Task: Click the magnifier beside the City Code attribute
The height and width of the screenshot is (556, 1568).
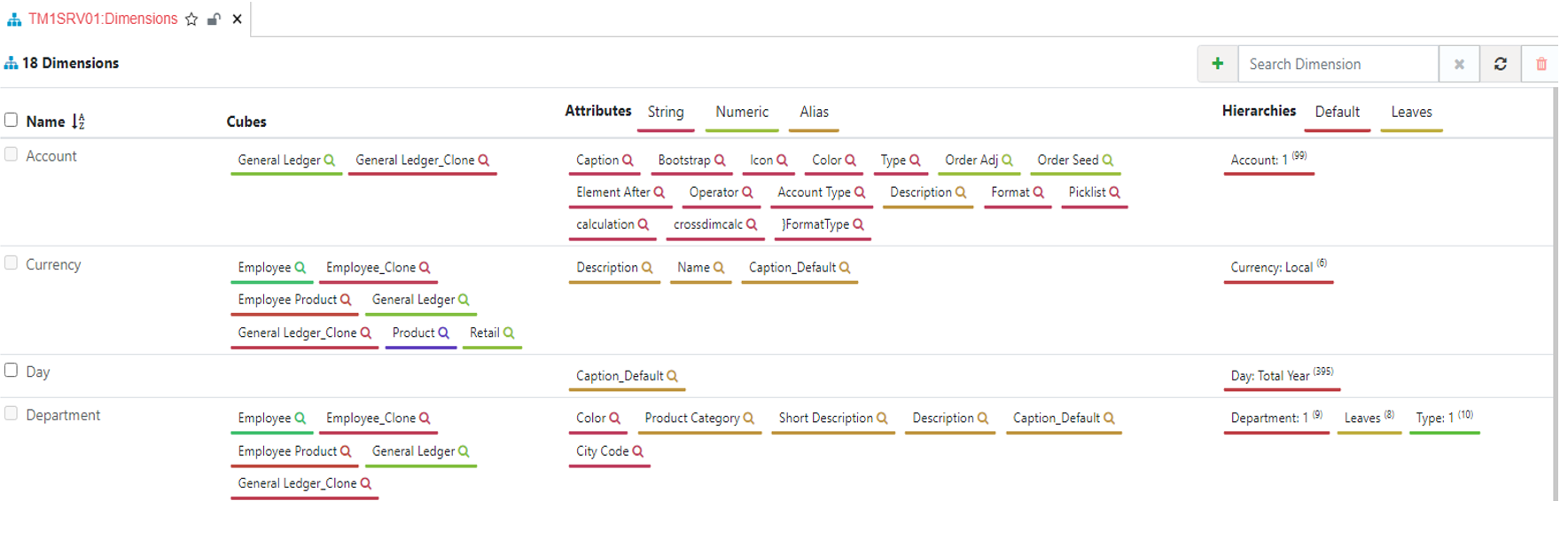Action: point(637,451)
